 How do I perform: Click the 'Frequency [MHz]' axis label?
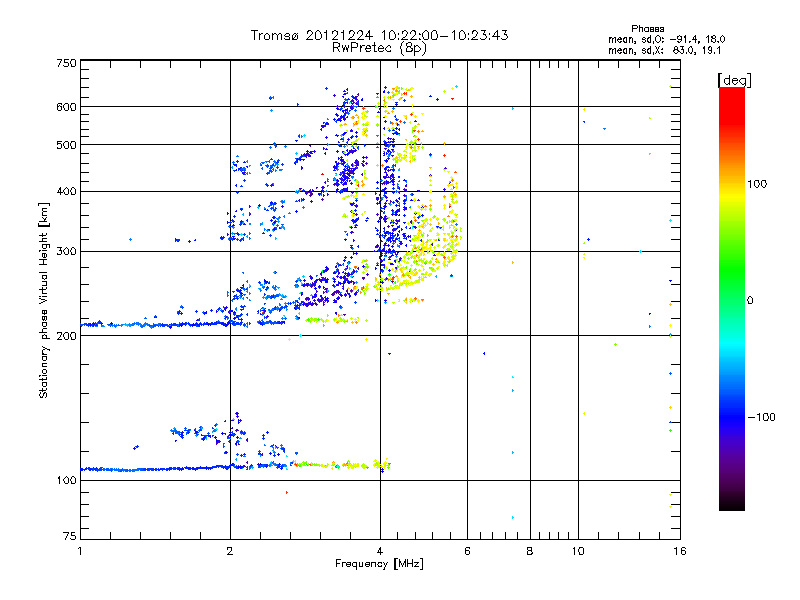(x=379, y=564)
